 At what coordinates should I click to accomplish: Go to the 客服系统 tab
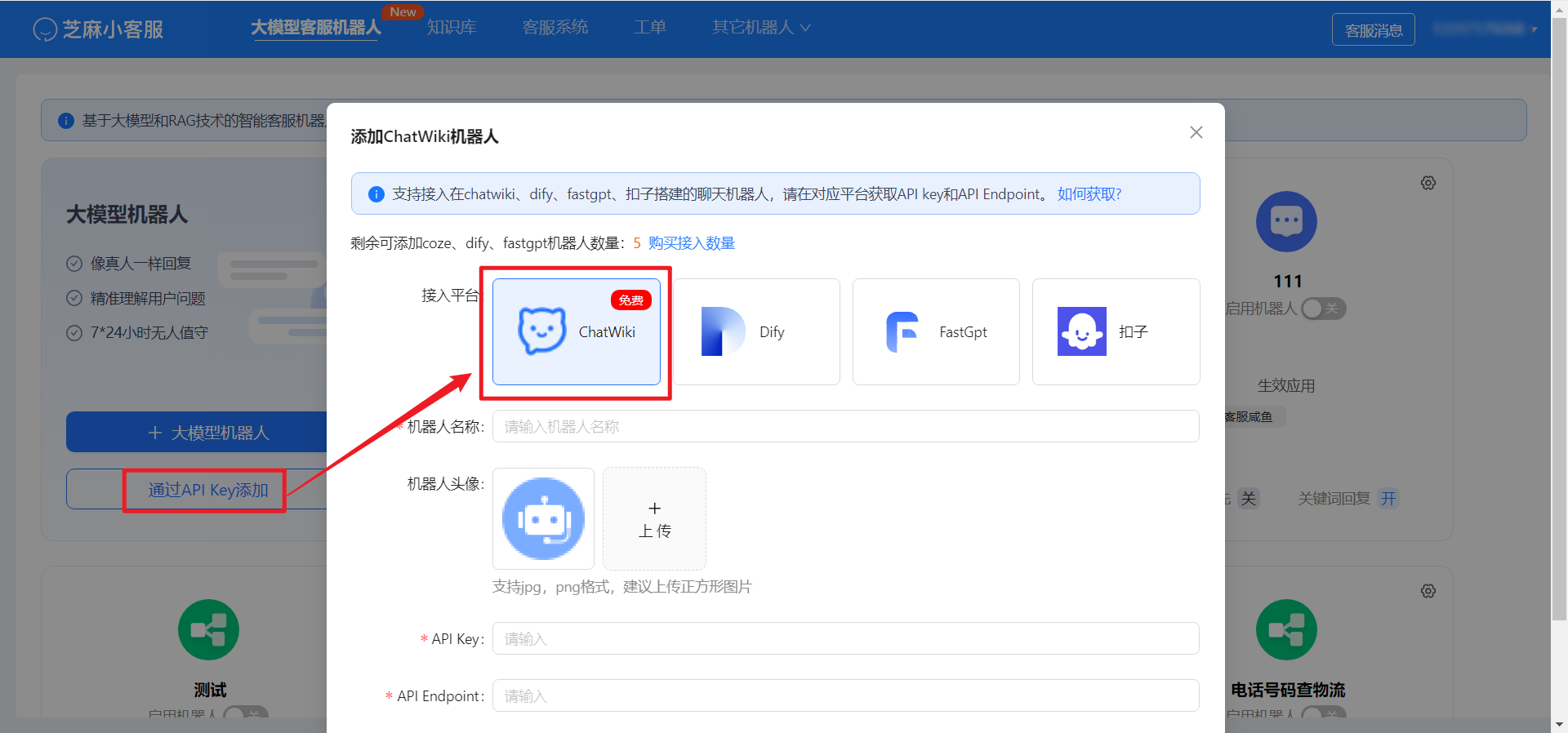[x=555, y=28]
